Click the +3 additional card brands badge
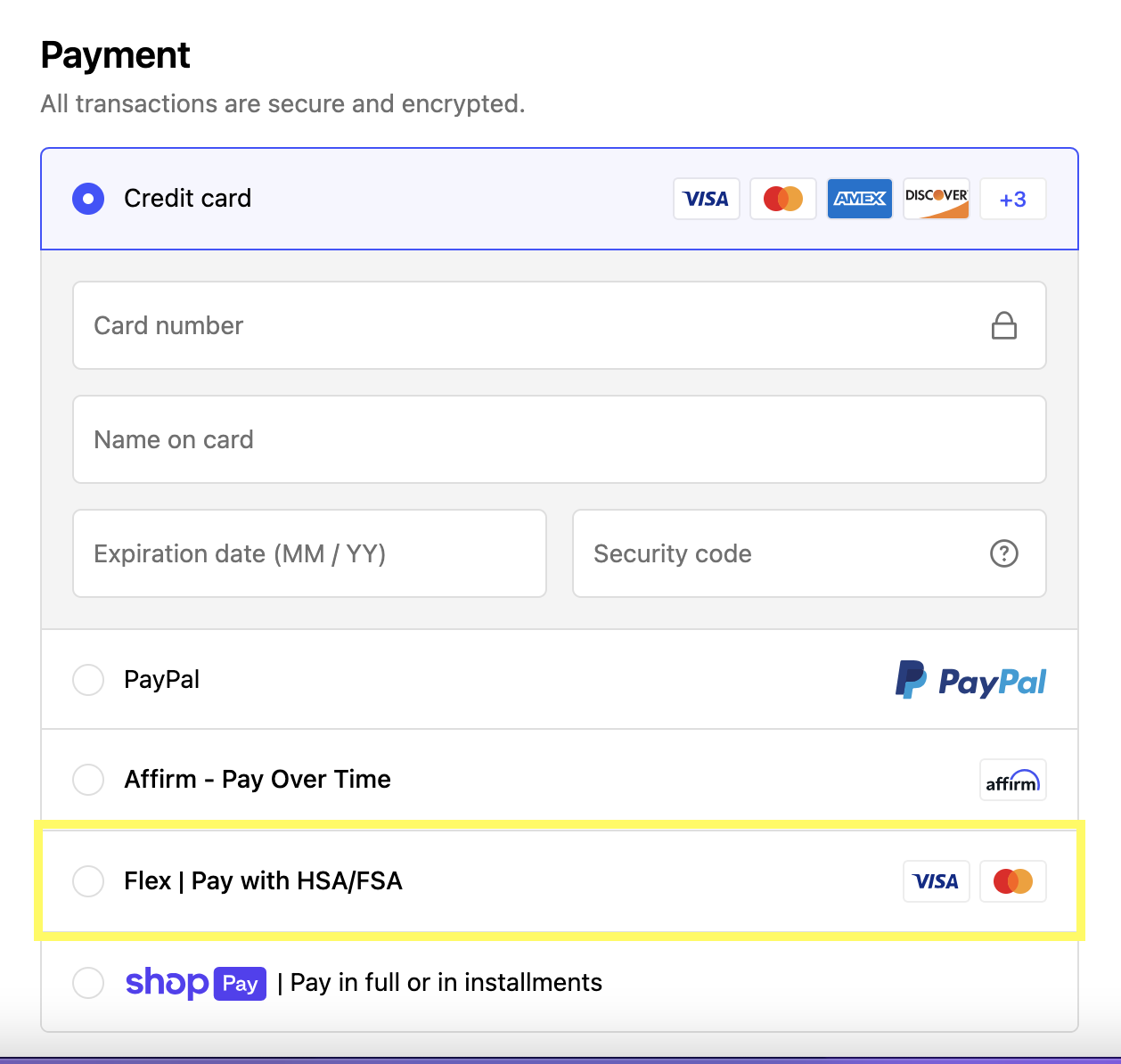The width and height of the screenshot is (1121, 1064). [1012, 199]
